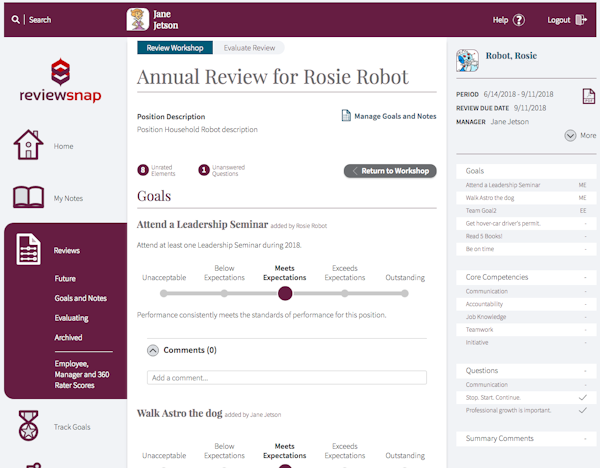Download the review PDF icon
The height and width of the screenshot is (468, 600).
tap(589, 96)
